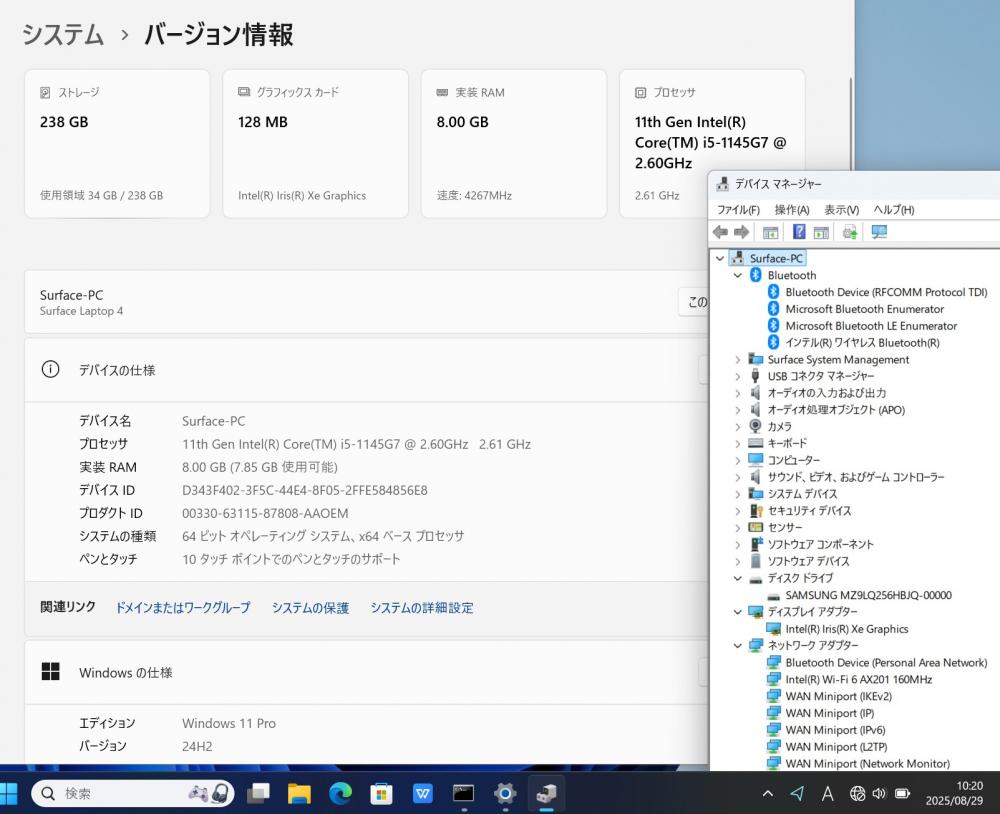
Task: Open the 表示(V) menu
Action: pyautogui.click(x=841, y=210)
